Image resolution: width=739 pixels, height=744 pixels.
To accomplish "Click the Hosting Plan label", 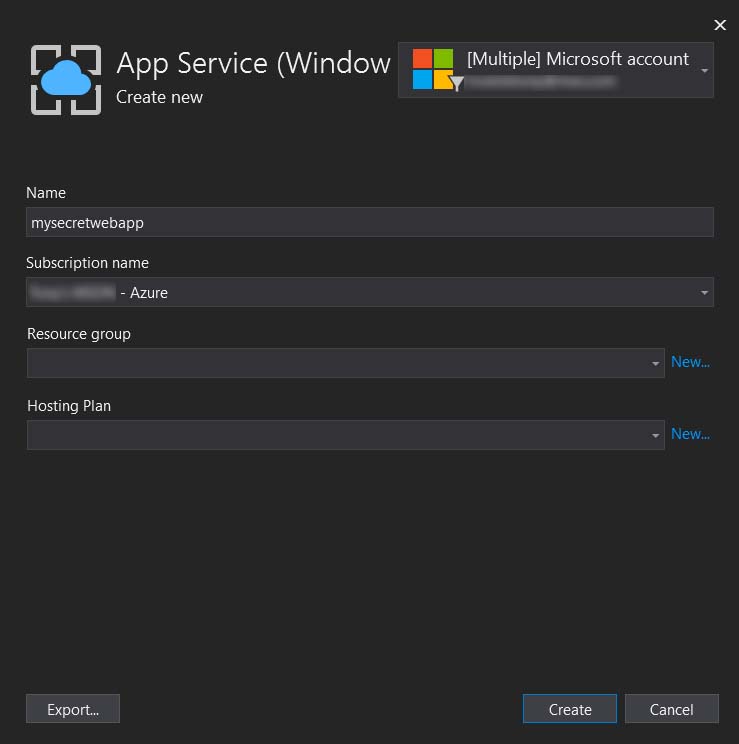I will pyautogui.click(x=69, y=406).
